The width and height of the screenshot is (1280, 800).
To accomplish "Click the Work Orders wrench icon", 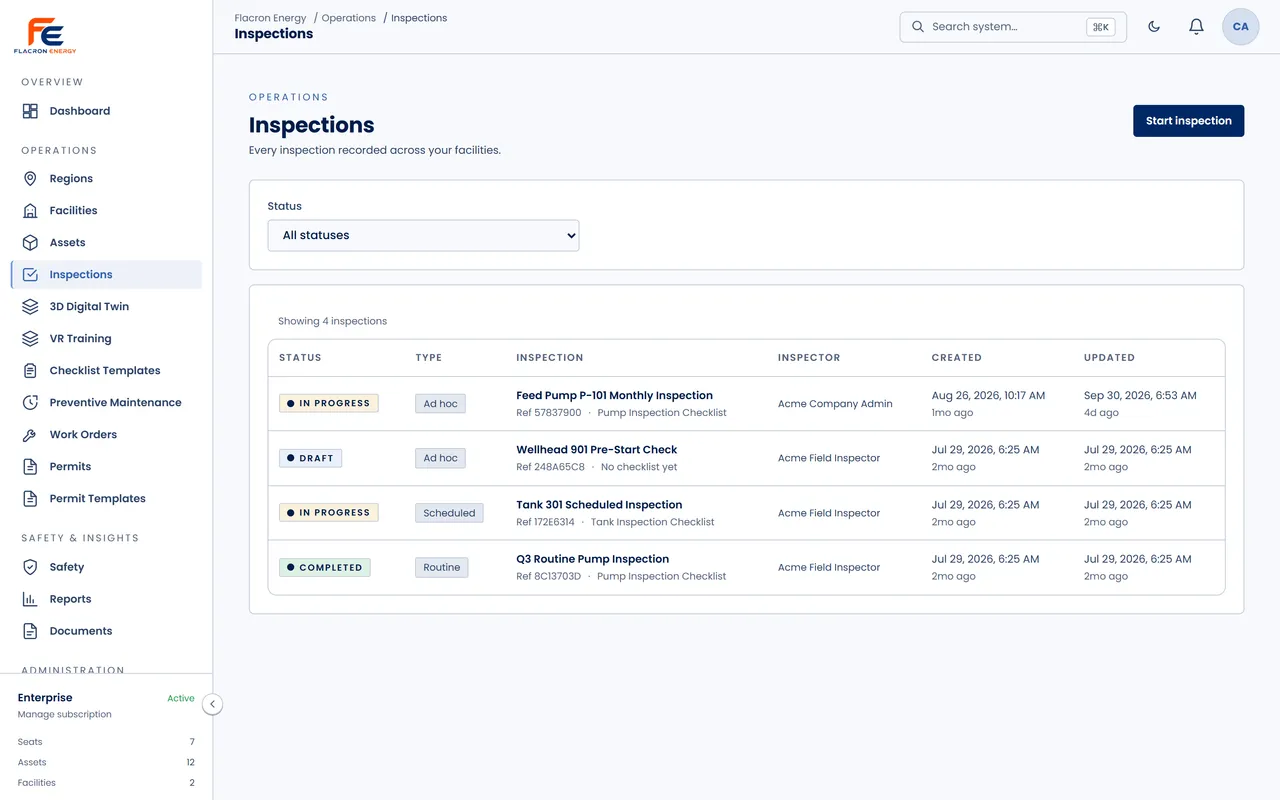I will [x=30, y=435].
